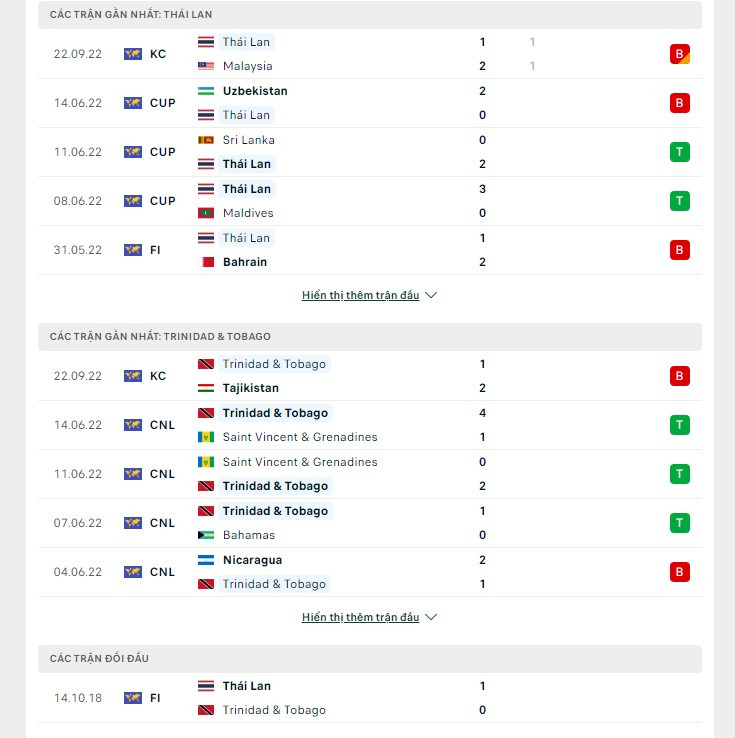Click the red B badge for Thailand–Bahrain match
This screenshot has height=738, width=735.
[680, 250]
